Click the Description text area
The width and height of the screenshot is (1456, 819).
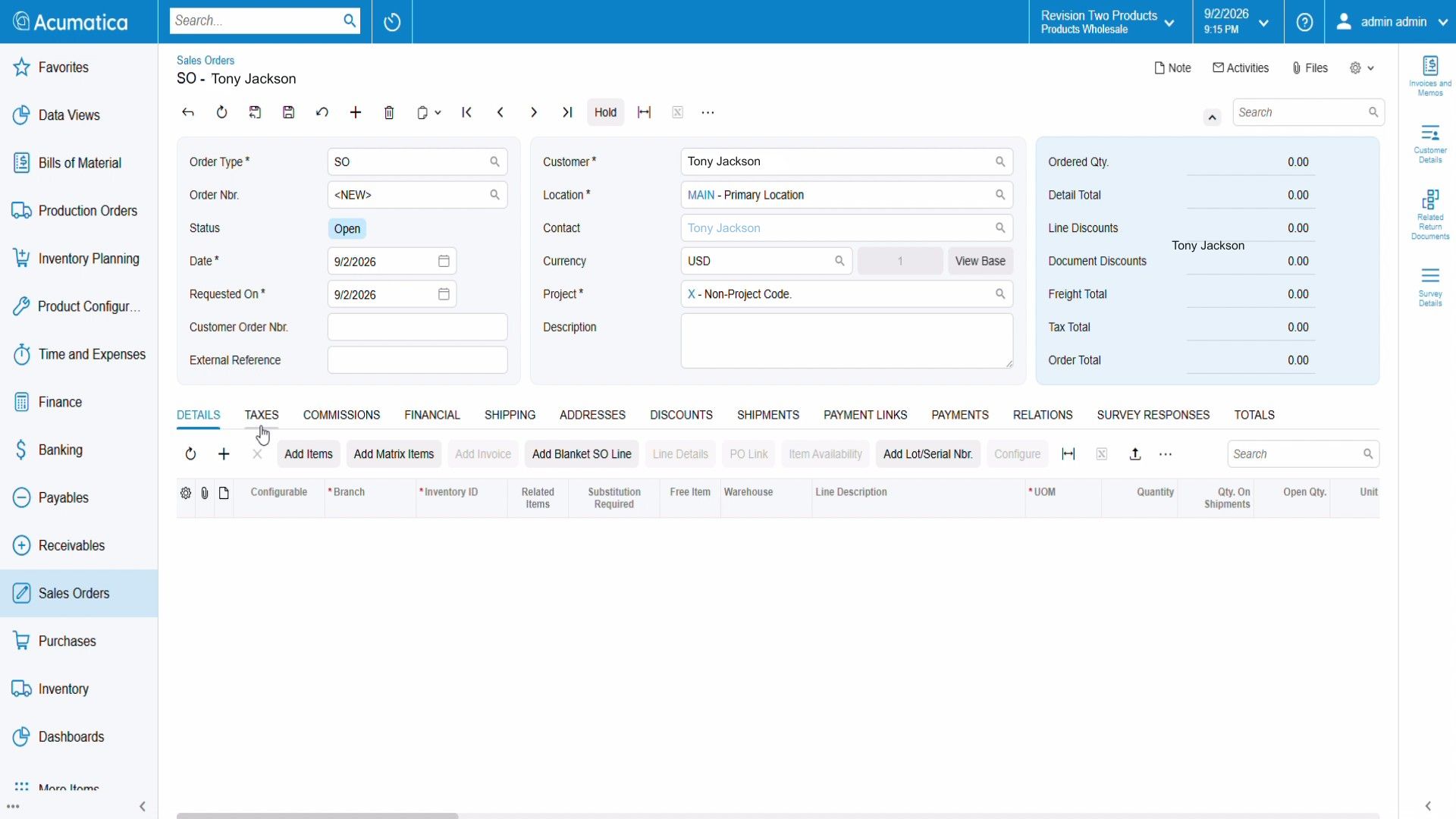pyautogui.click(x=846, y=341)
